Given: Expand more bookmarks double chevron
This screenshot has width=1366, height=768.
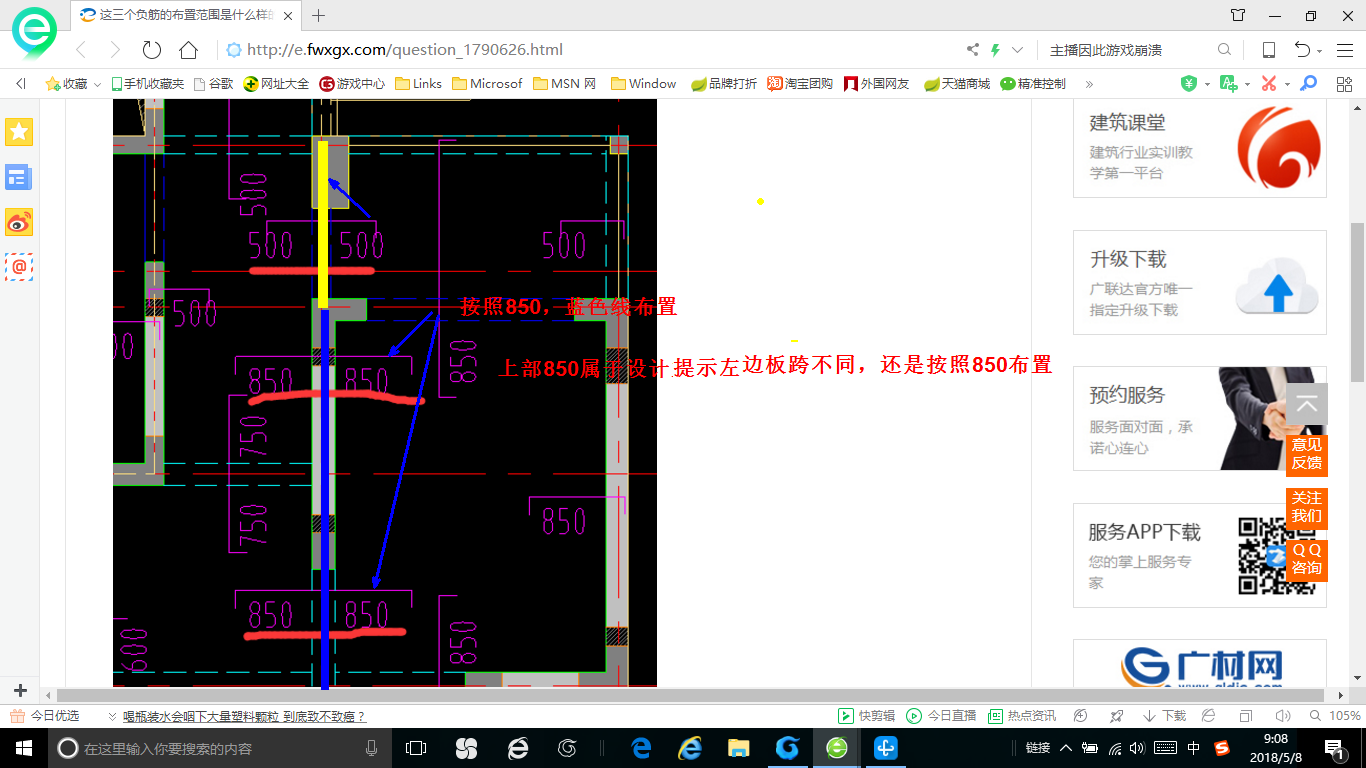Looking at the screenshot, I should [1089, 84].
